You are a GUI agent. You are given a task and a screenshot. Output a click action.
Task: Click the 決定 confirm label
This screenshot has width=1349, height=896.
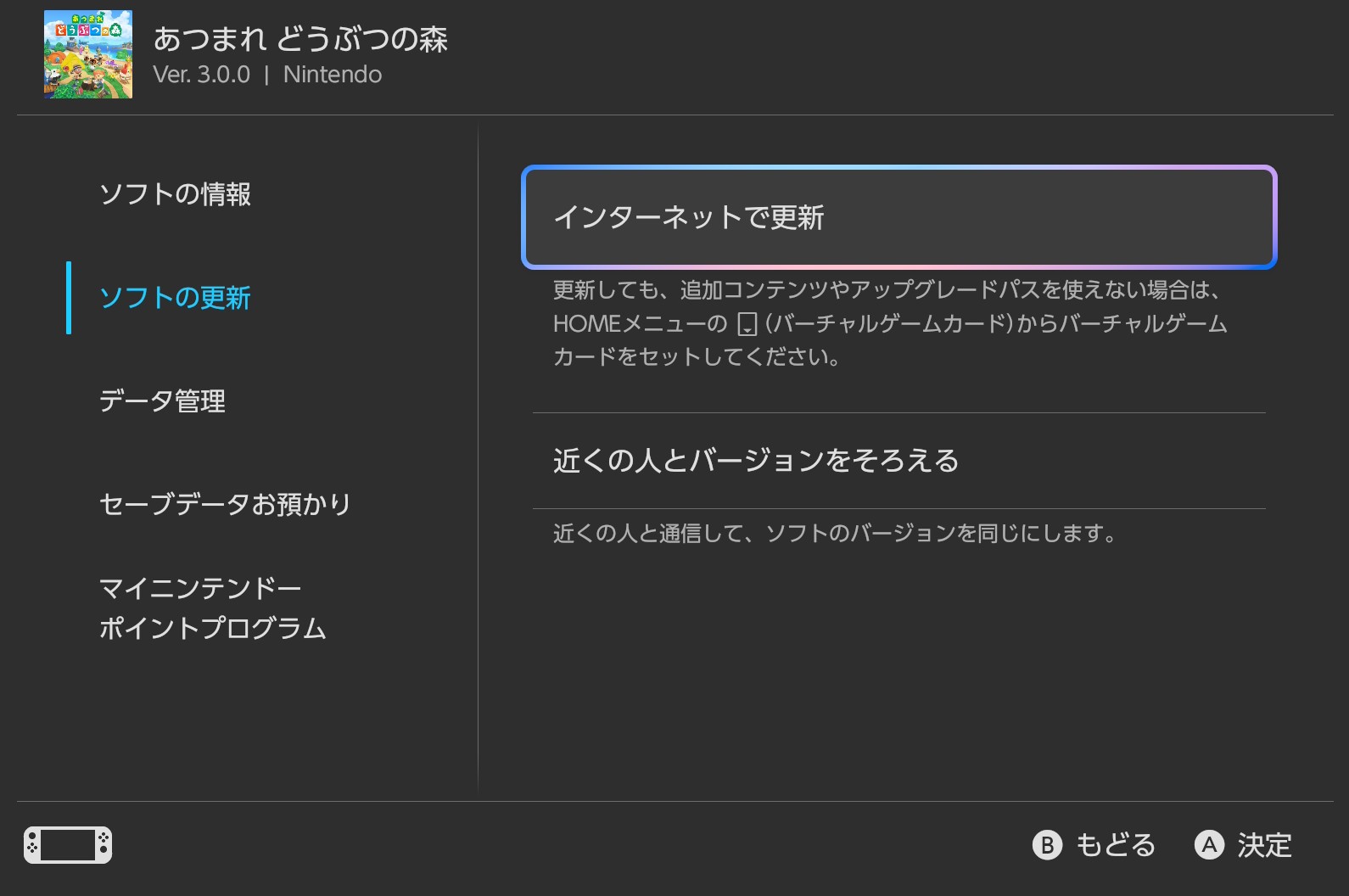(x=1263, y=845)
